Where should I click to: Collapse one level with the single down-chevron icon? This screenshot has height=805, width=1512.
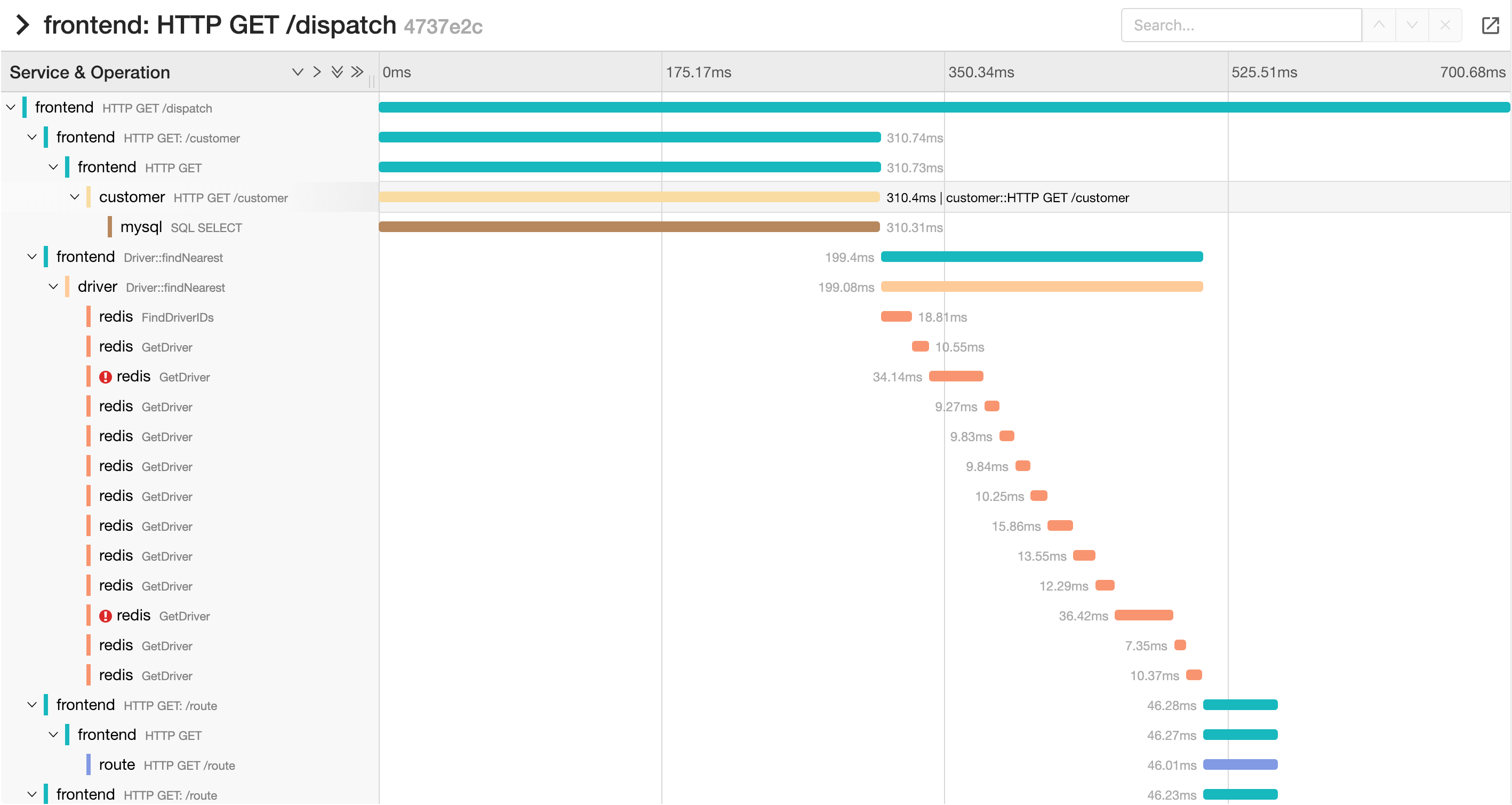pyautogui.click(x=298, y=71)
